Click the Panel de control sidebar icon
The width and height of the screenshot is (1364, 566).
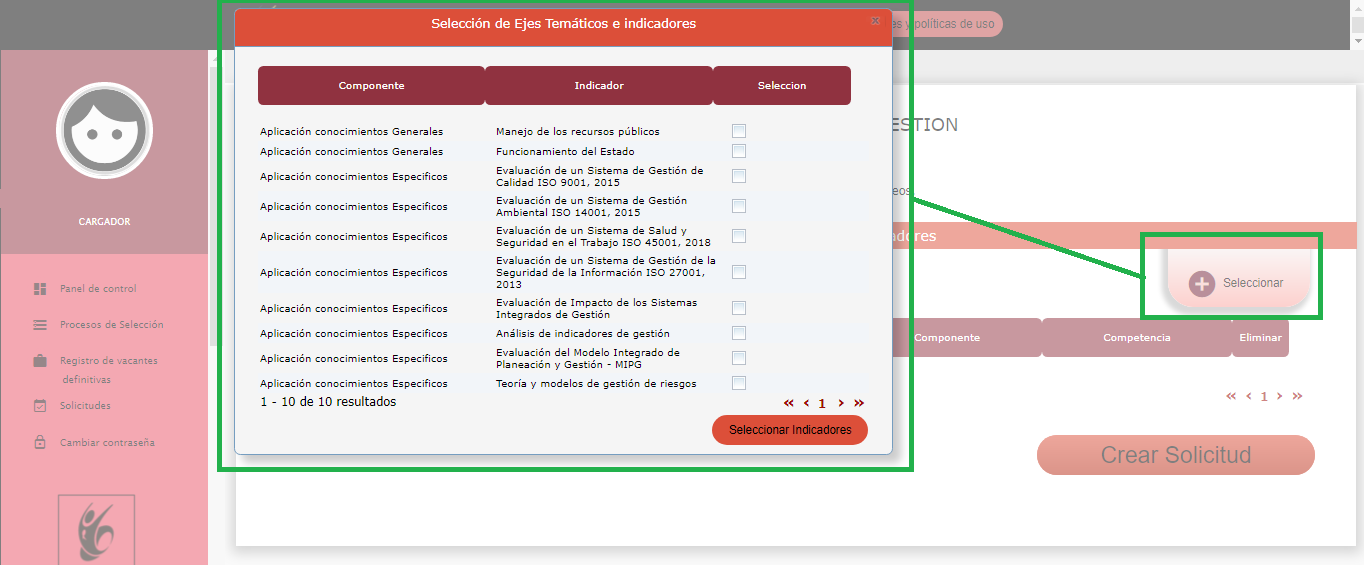click(40, 289)
